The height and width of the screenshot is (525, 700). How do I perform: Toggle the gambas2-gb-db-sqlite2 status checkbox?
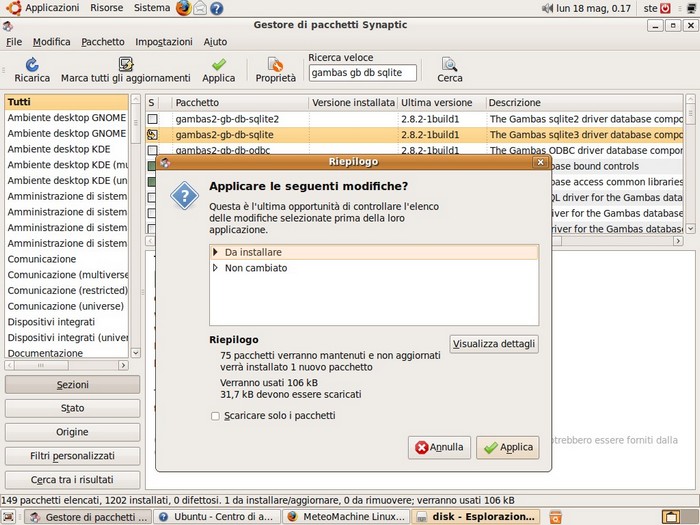[153, 119]
